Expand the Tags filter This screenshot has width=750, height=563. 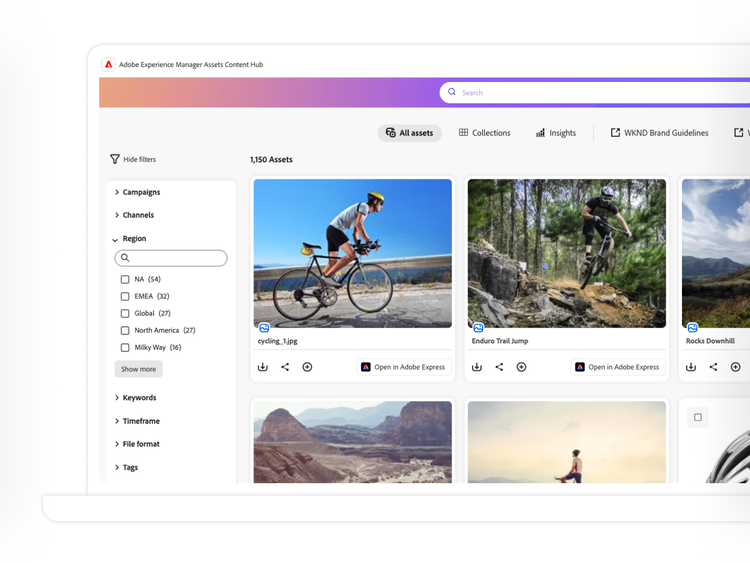126,467
